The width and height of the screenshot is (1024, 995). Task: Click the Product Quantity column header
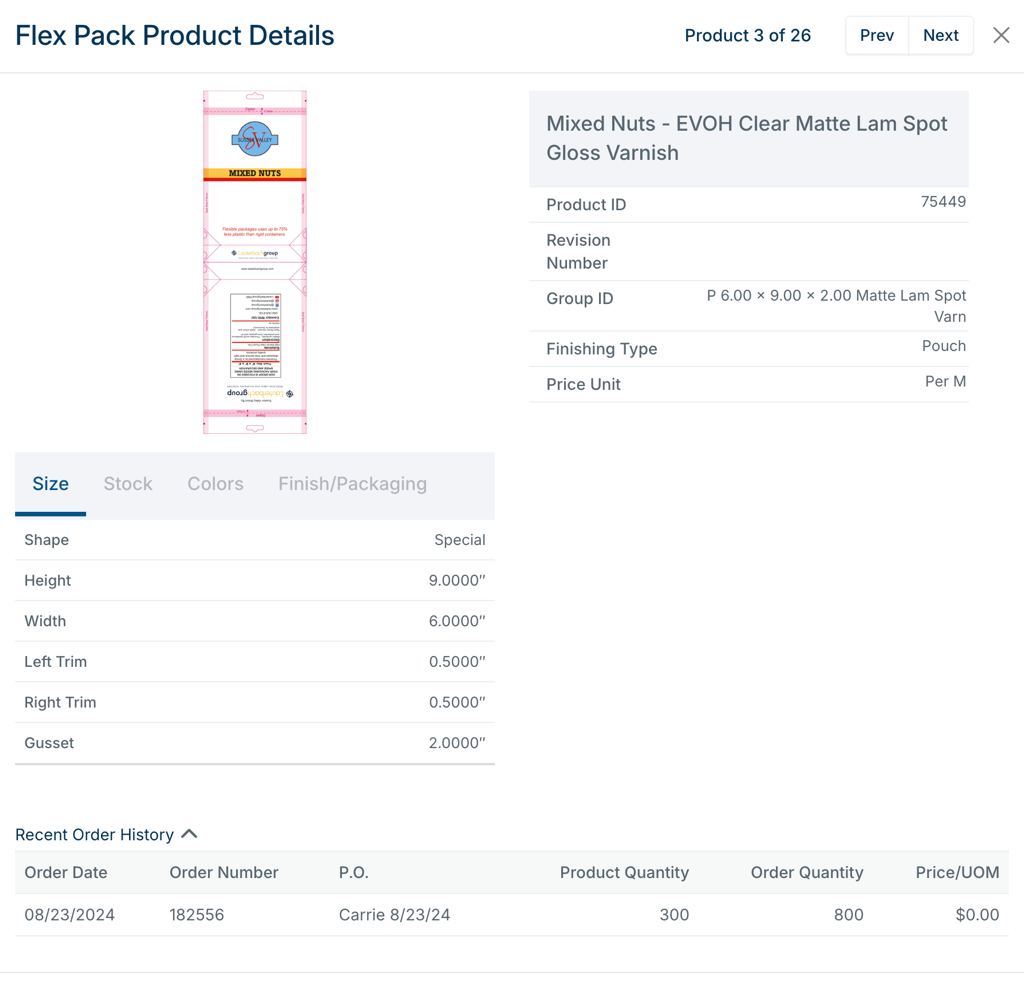[624, 873]
